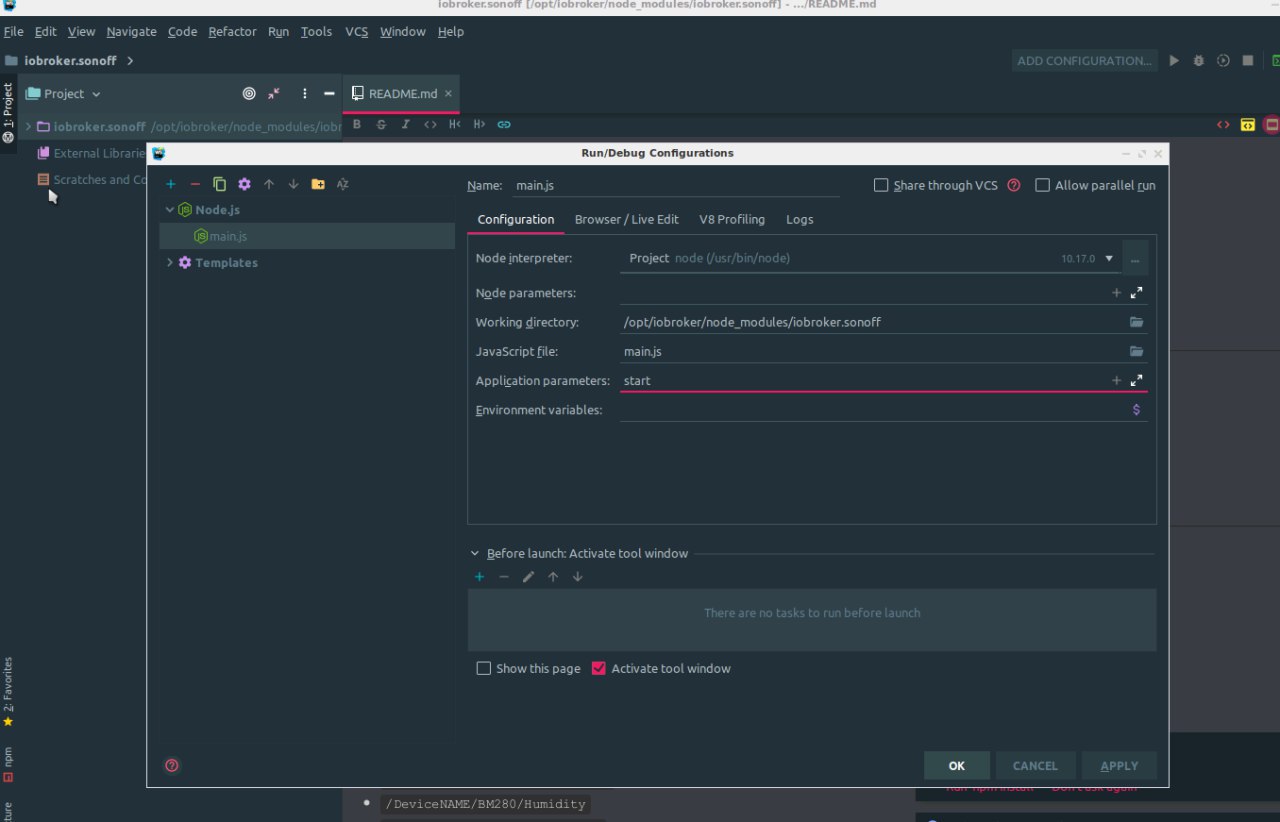This screenshot has height=822, width=1280.
Task: Collapse all in the Project panel
Action: tap(274, 93)
